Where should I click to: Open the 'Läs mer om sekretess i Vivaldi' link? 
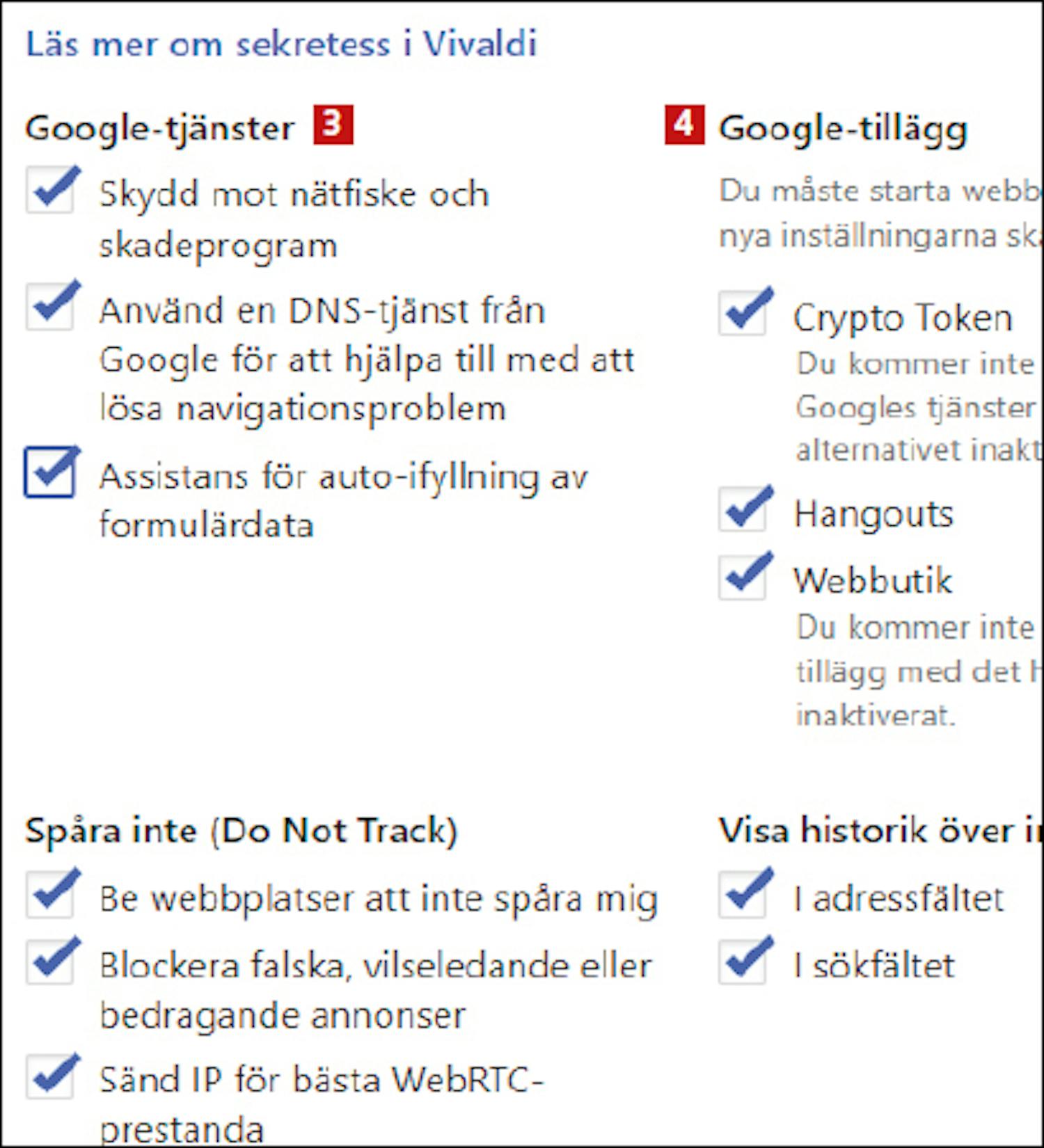(281, 44)
